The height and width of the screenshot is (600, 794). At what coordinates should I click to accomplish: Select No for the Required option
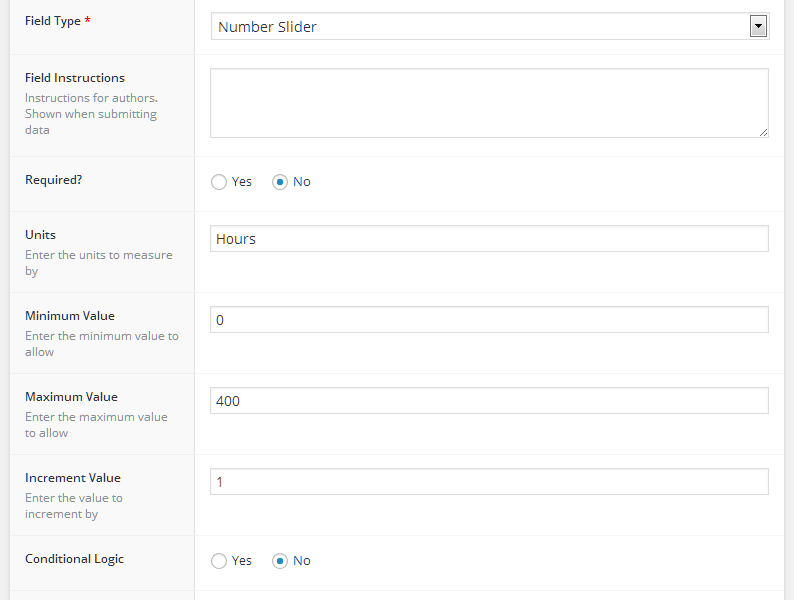[x=280, y=182]
